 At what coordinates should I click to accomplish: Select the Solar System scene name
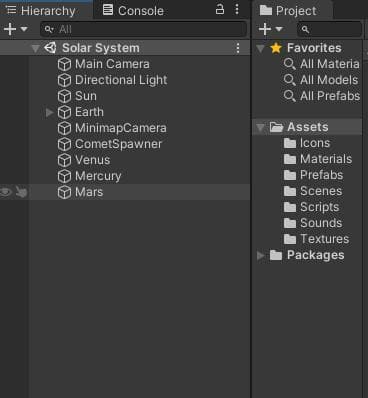click(x=101, y=48)
